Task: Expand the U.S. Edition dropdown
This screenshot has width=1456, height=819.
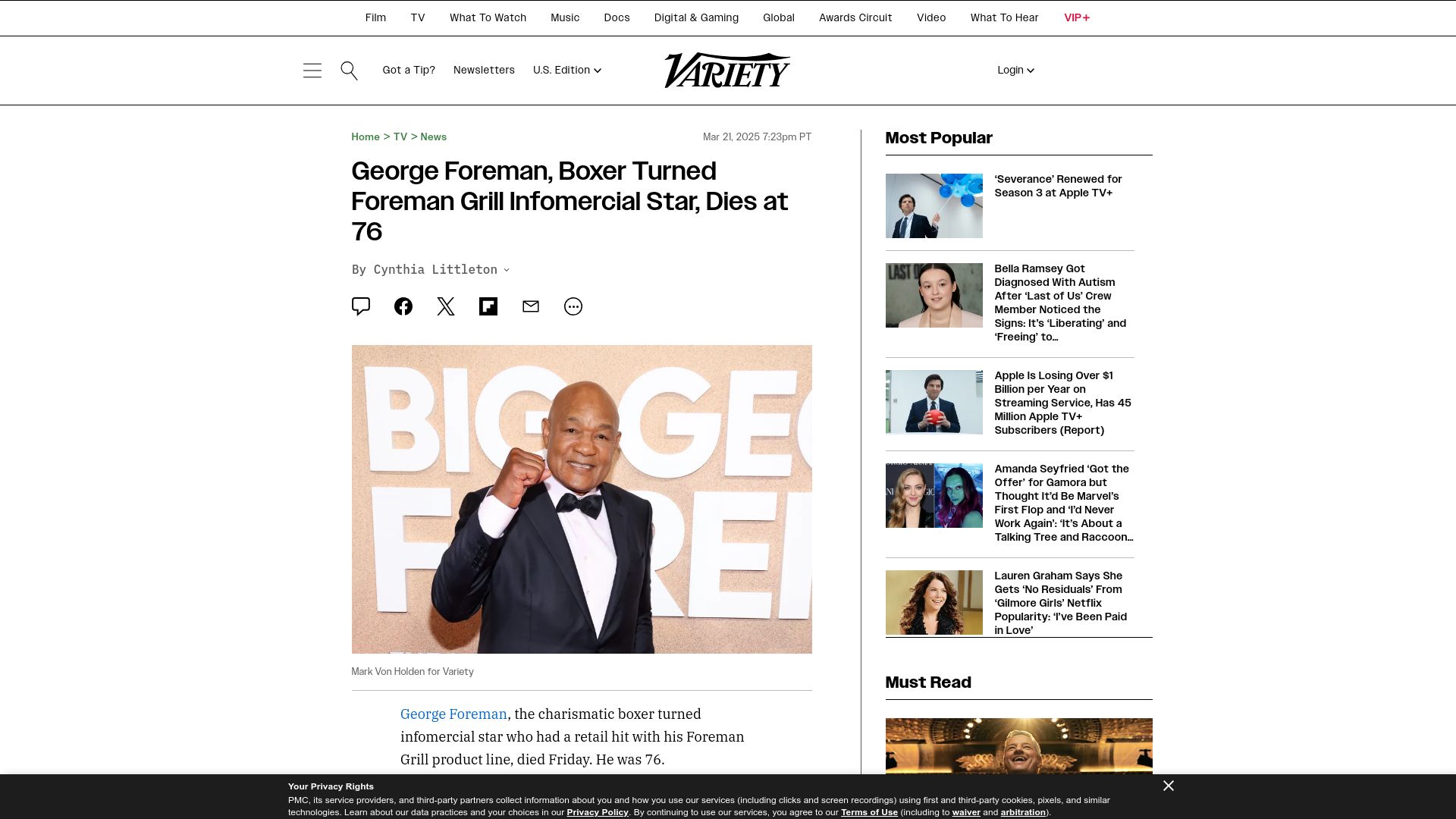Action: tap(567, 70)
